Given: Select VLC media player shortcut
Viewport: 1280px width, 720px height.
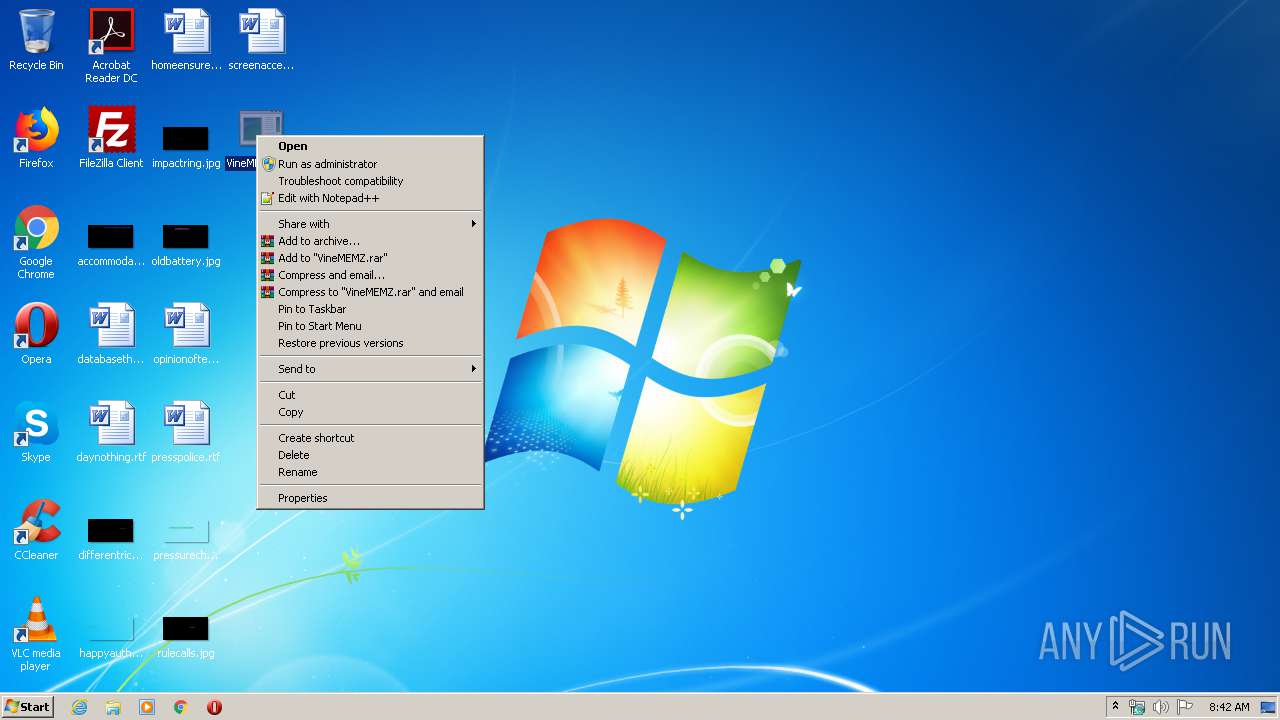Looking at the screenshot, I should pos(36,634).
